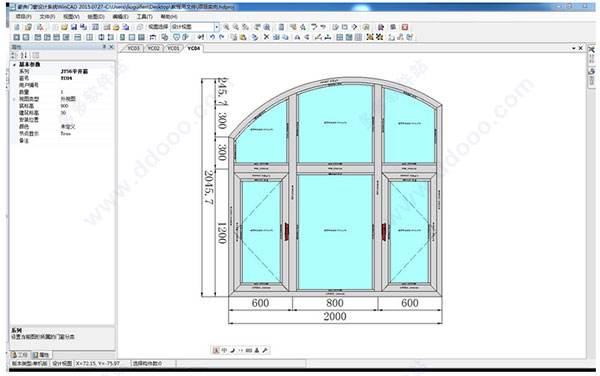The image size is (600, 376).
Task: Expand the 视图类型 property row
Action: point(14,99)
